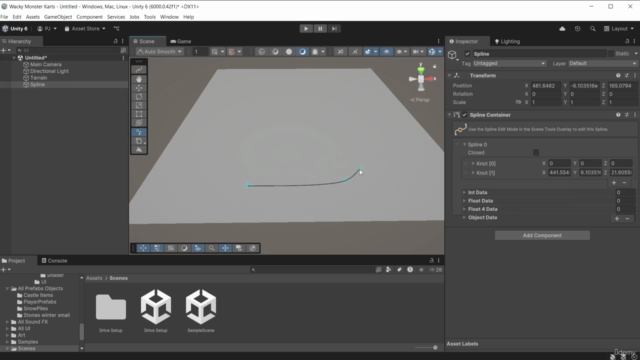
Task: Open the Unity Cloud icon in top bar
Action: pyautogui.click(x=562, y=29)
